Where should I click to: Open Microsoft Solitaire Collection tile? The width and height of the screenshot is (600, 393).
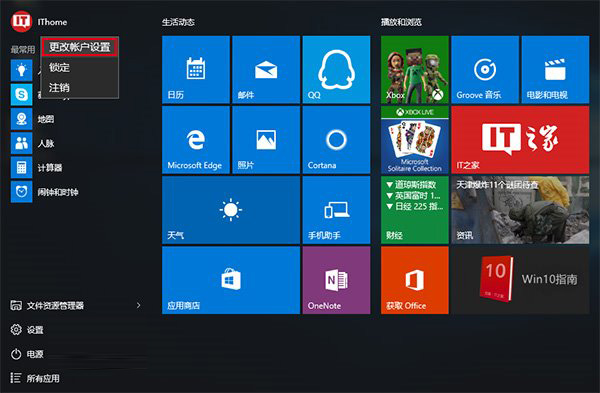tap(415, 140)
